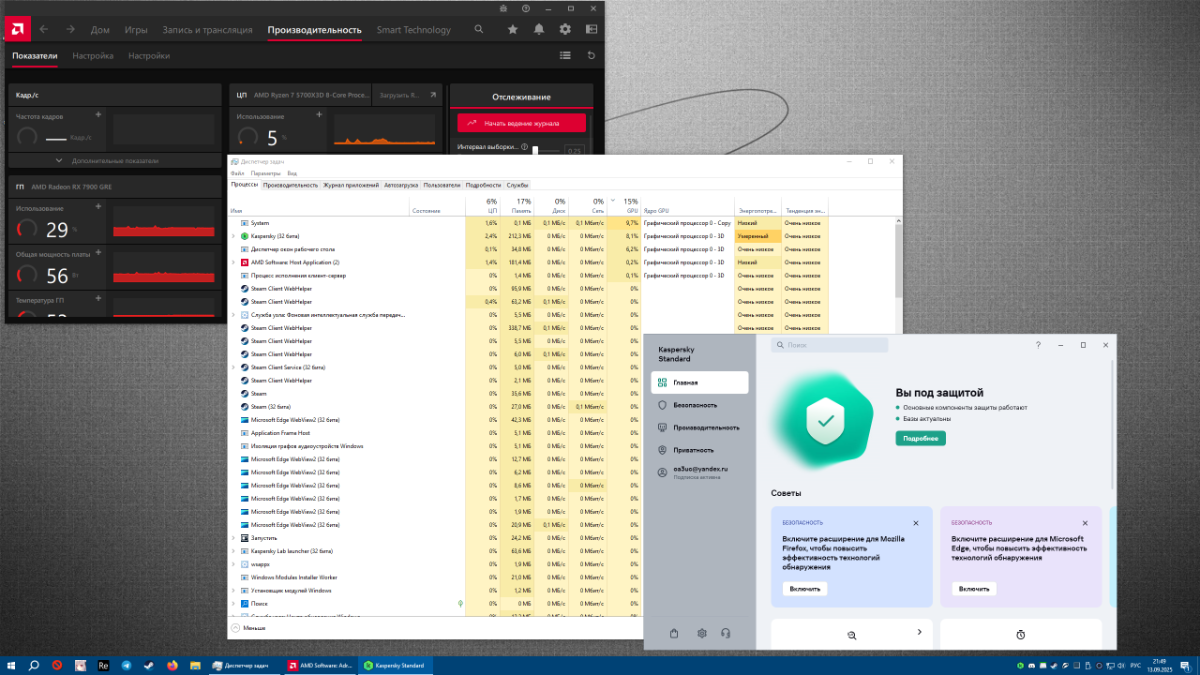This screenshot has width=1200, height=675.
Task: Open the Steam icon on the taskbar
Action: pos(149,665)
